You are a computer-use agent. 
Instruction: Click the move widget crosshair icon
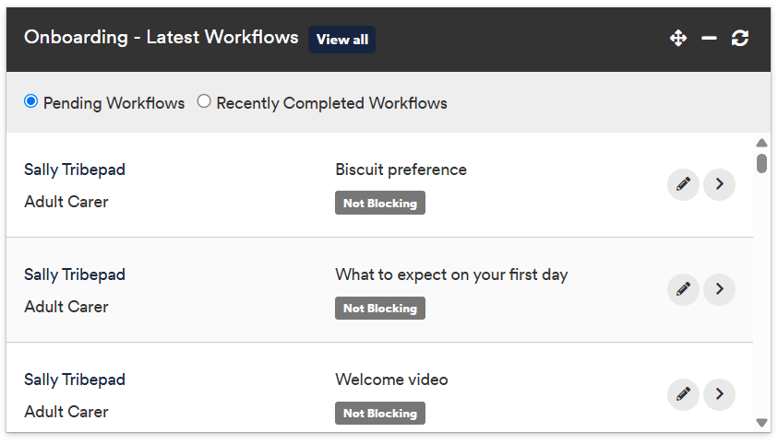(x=678, y=38)
